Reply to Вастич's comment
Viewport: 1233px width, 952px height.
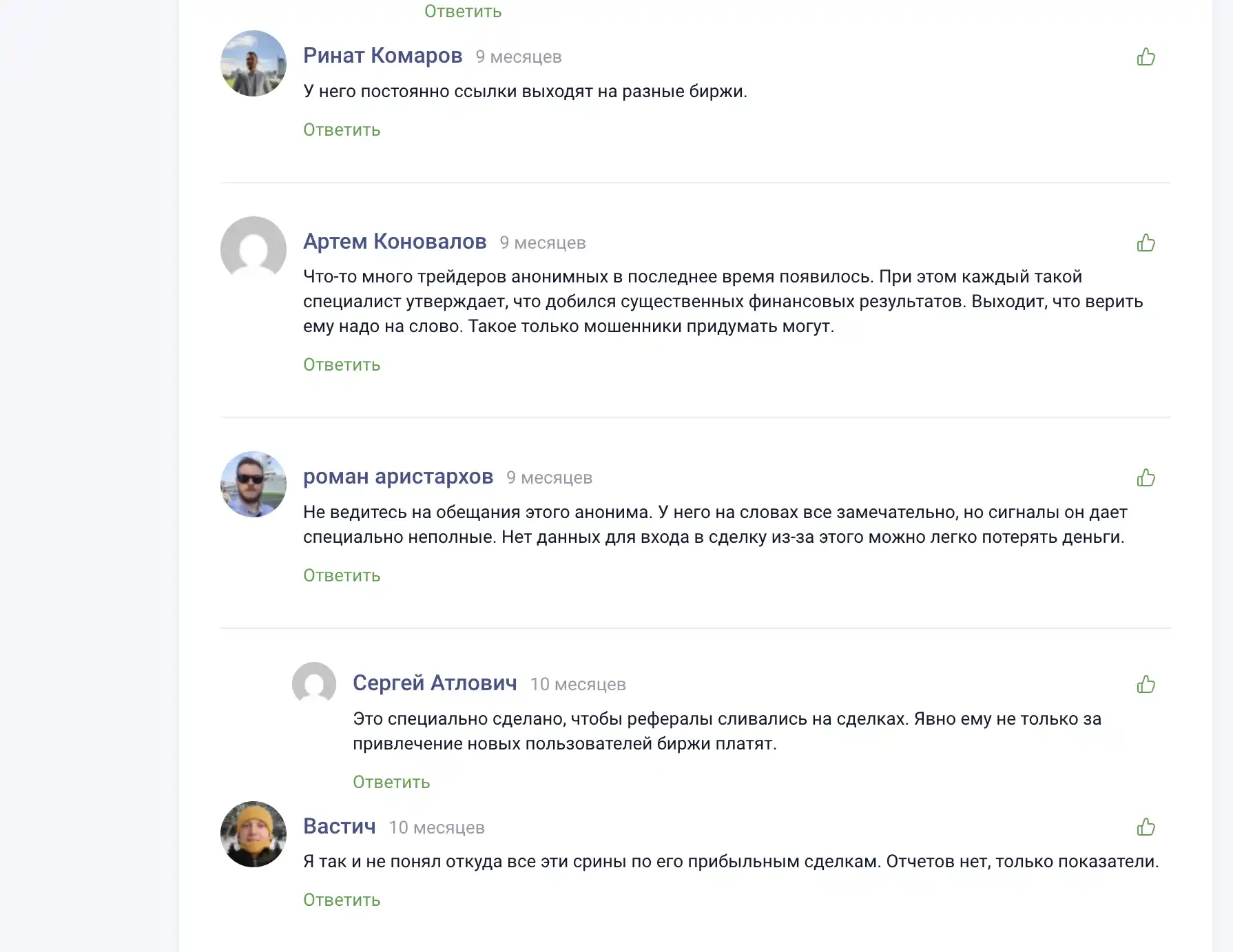coord(342,900)
